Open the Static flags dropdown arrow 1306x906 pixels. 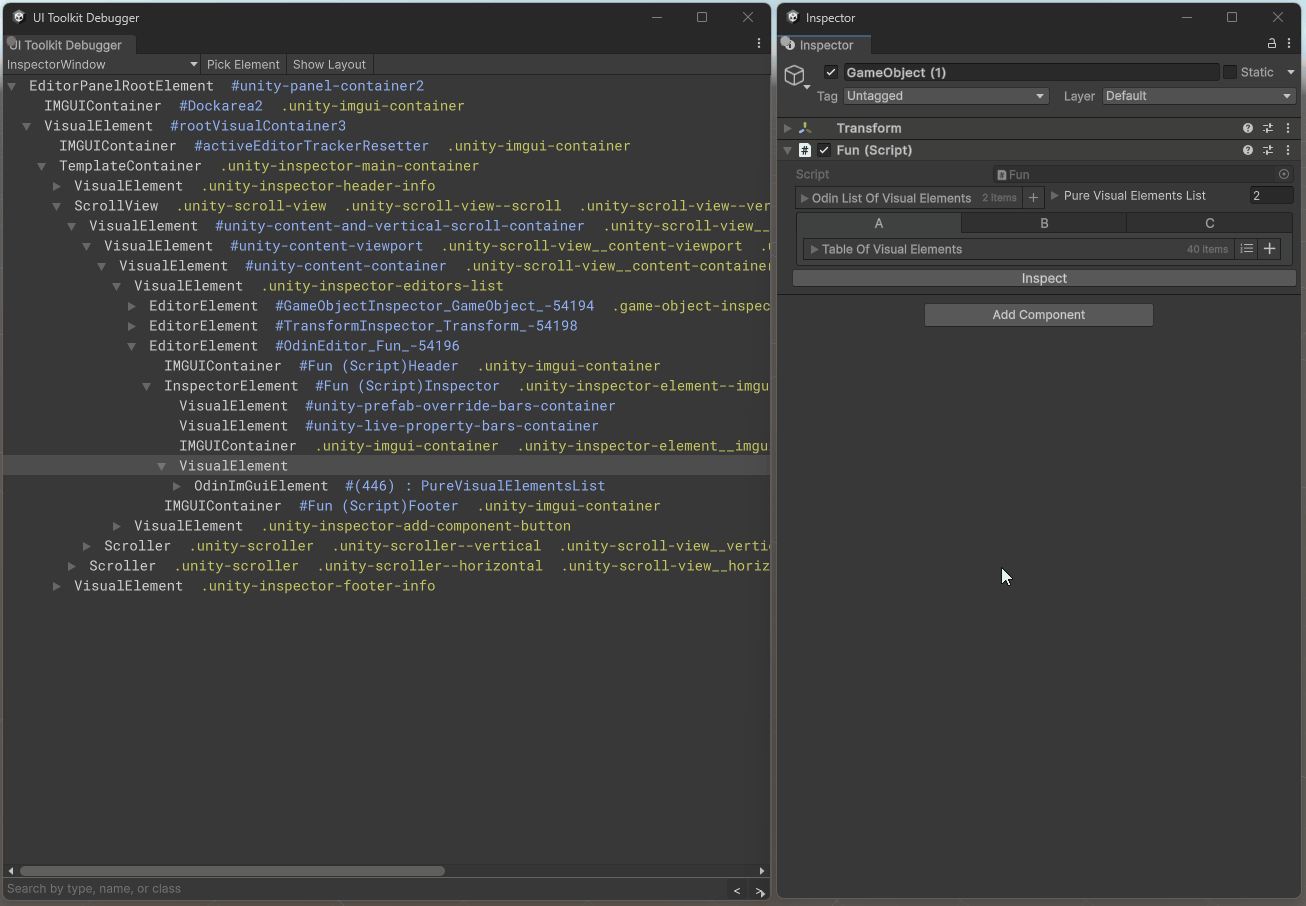(1290, 72)
